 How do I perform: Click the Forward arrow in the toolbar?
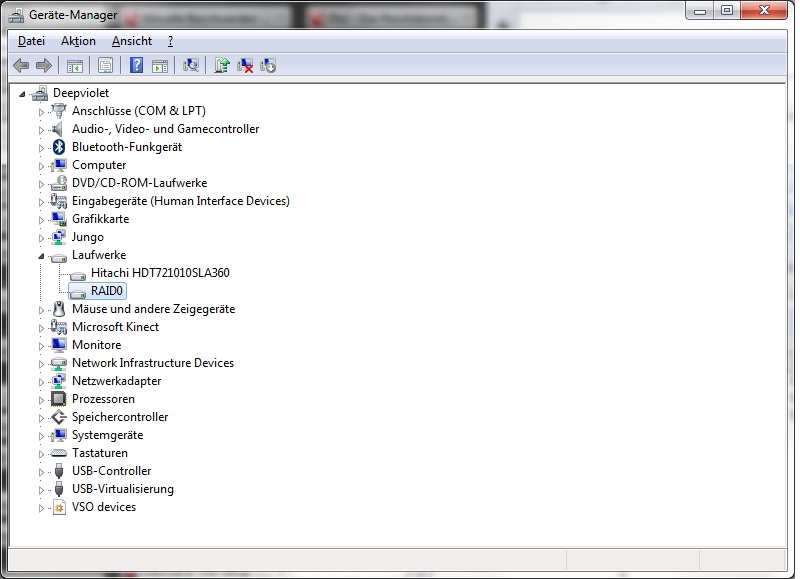44,65
